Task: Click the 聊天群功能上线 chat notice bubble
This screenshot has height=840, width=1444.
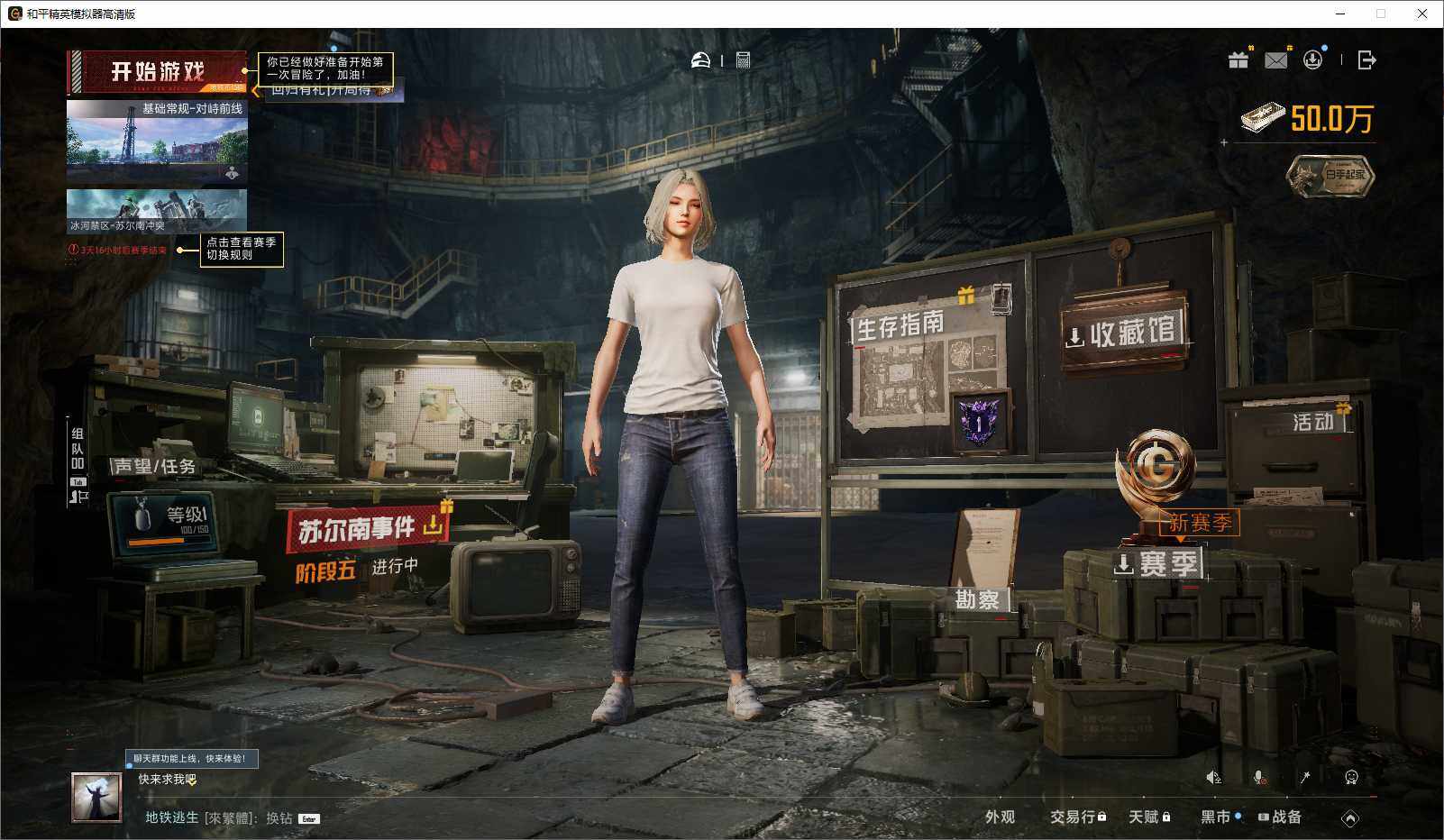Action: point(191,759)
